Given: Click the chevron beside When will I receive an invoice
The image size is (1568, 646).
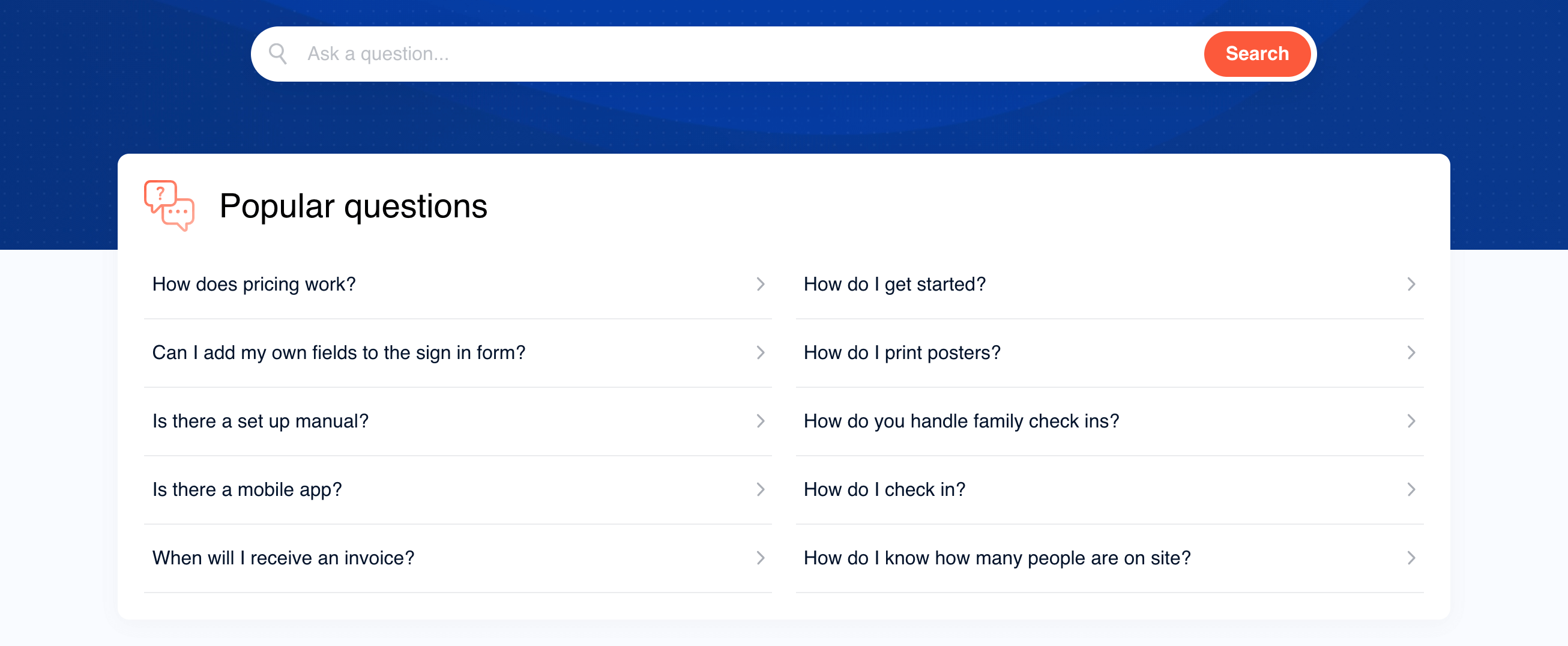Looking at the screenshot, I should pyautogui.click(x=760, y=558).
